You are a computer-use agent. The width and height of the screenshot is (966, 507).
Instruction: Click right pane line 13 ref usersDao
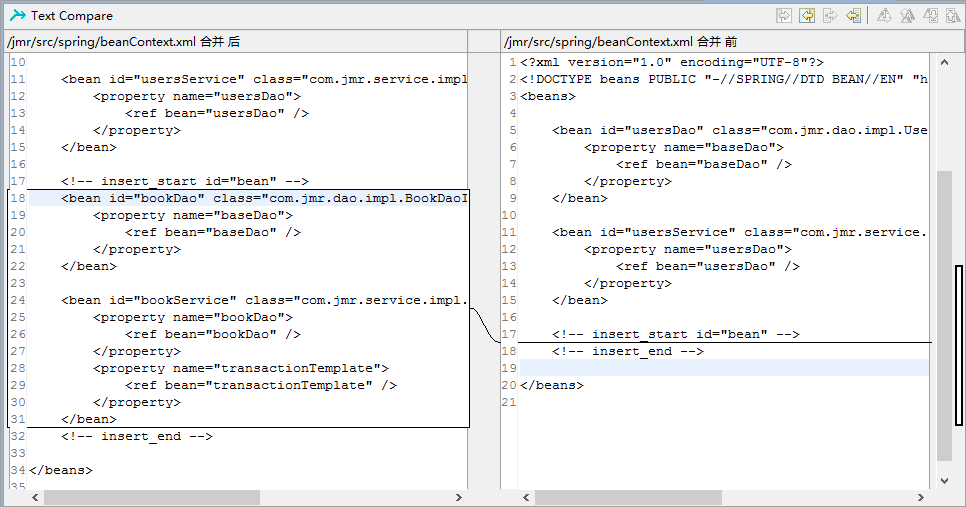[708, 266]
